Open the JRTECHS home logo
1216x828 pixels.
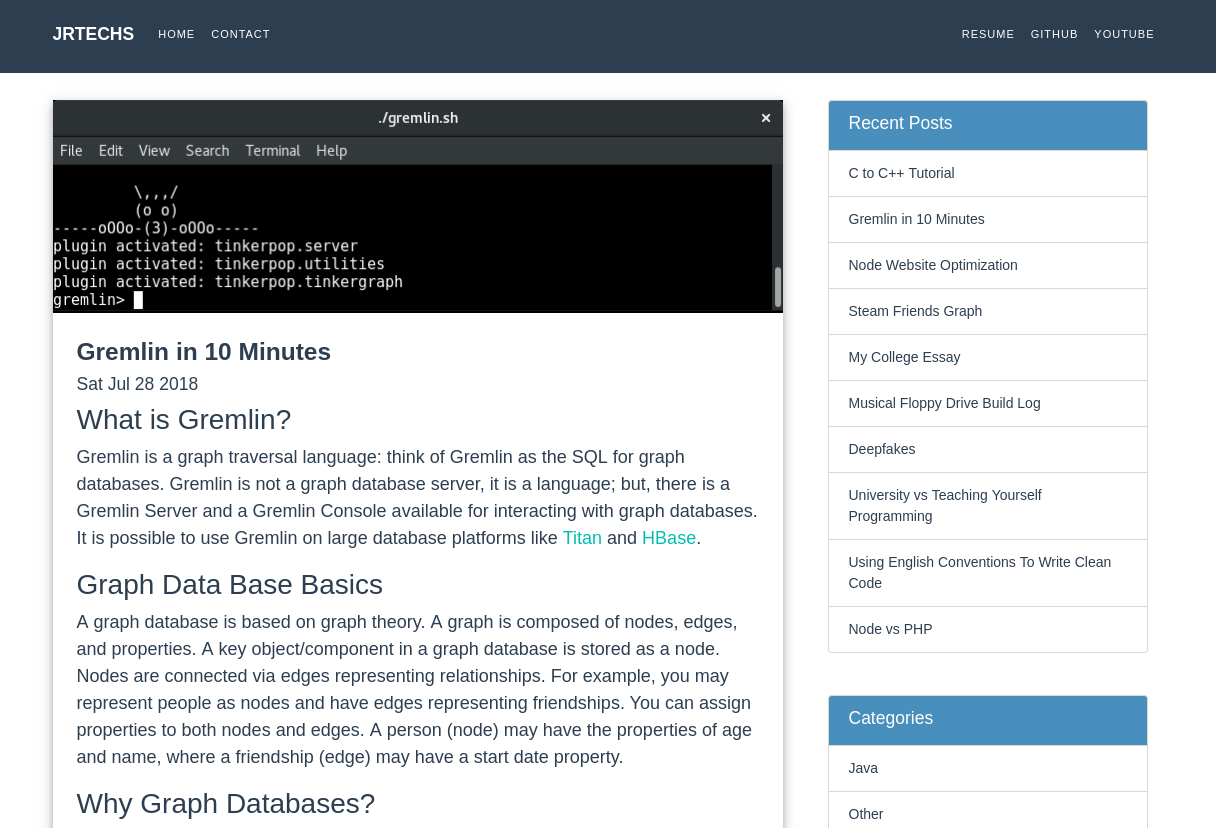pyautogui.click(x=92, y=33)
